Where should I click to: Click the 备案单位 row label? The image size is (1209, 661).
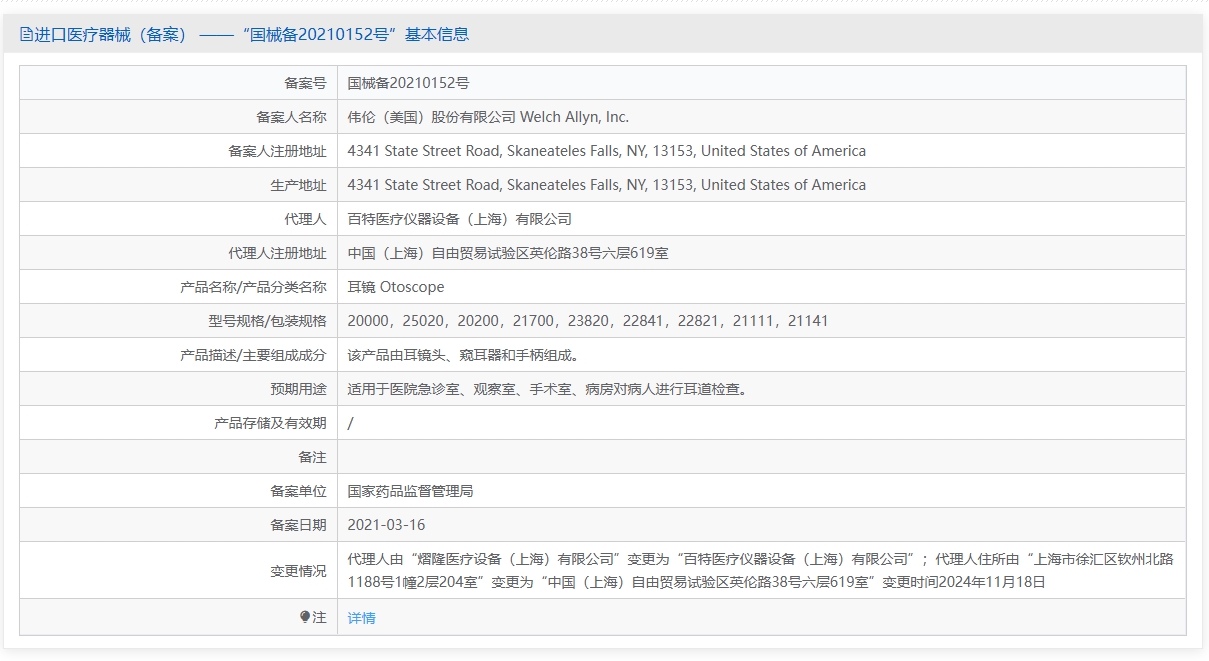click(x=298, y=491)
